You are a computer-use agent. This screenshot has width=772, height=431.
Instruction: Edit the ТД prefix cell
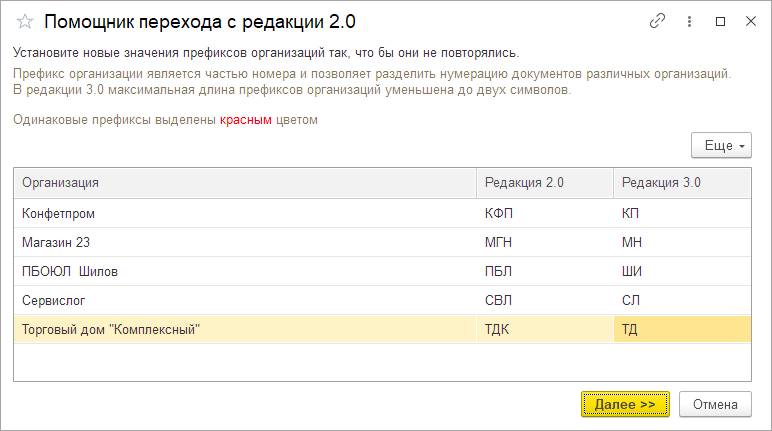pos(682,330)
